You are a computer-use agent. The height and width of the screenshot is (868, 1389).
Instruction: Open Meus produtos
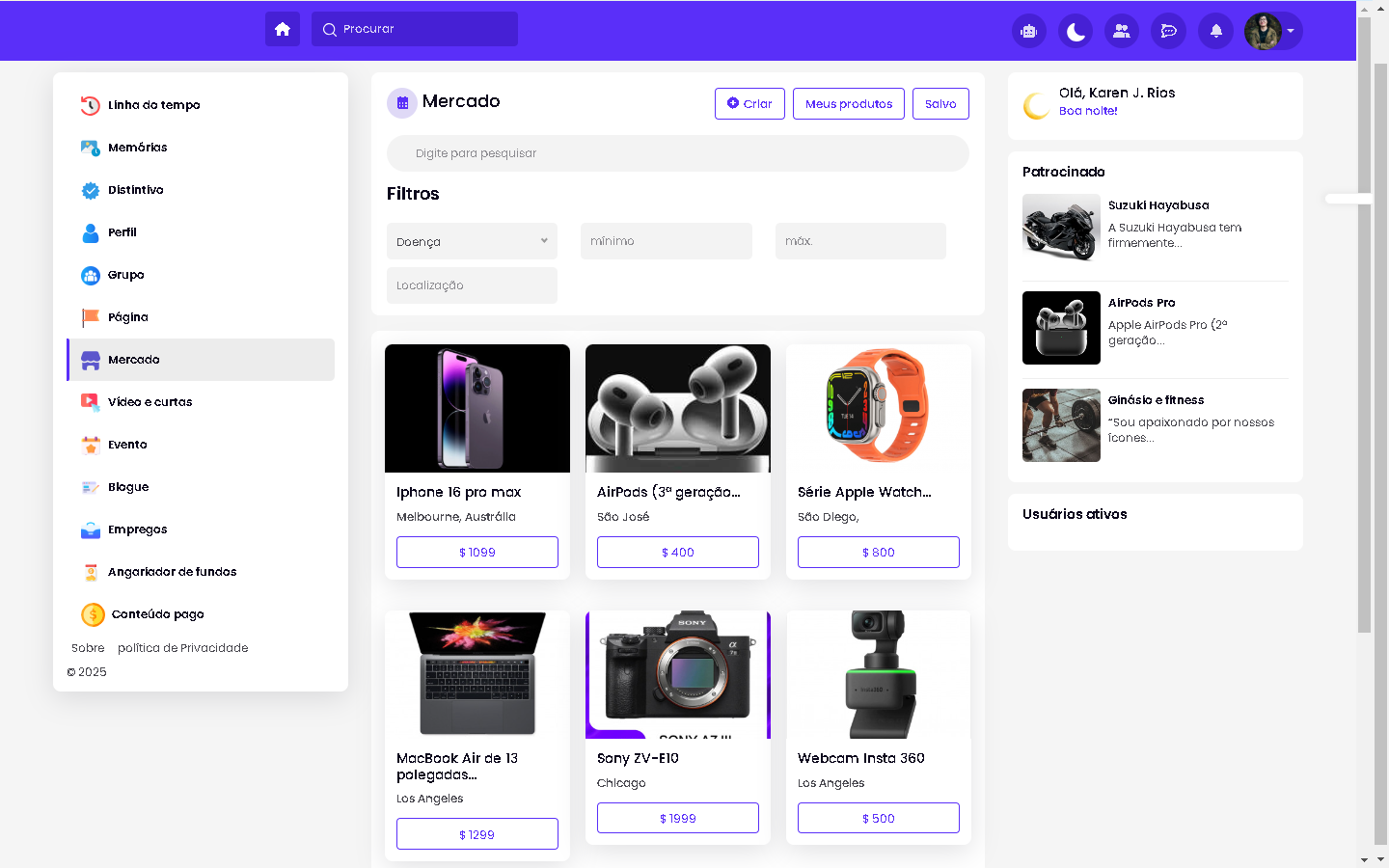coord(849,104)
